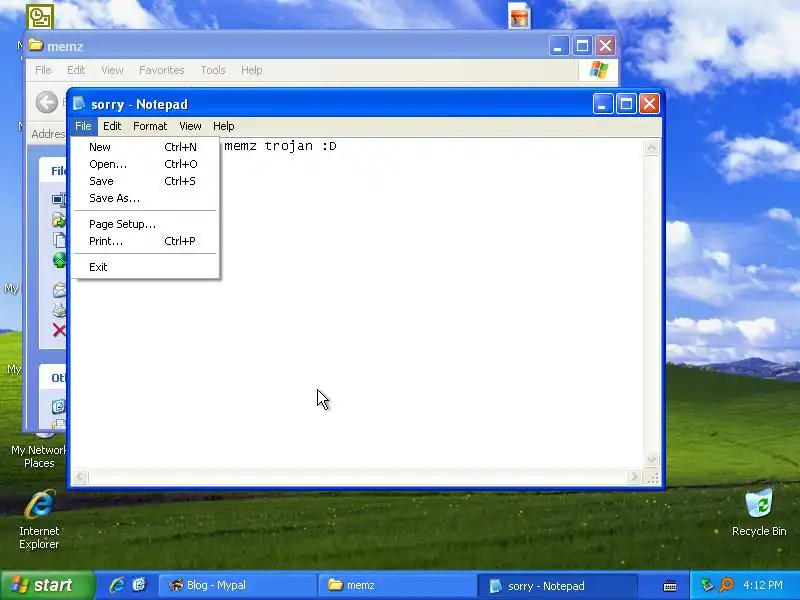Choose New from the File menu
The image size is (800, 600).
click(x=145, y=147)
